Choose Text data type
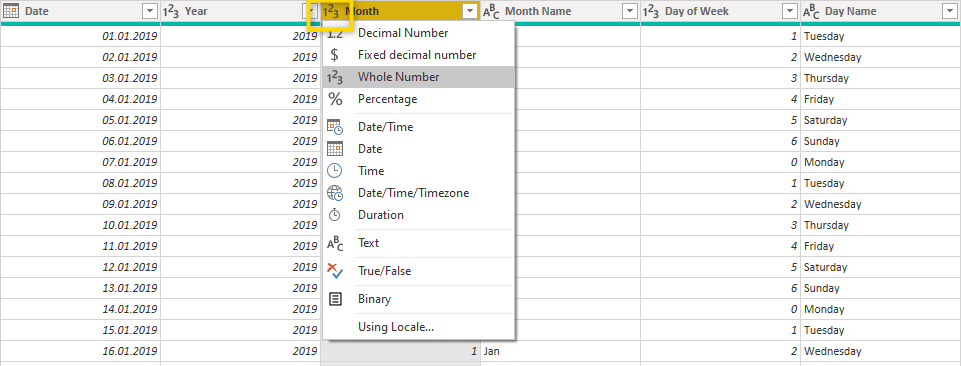Screen dimensions: 961x366 click(x=419, y=243)
